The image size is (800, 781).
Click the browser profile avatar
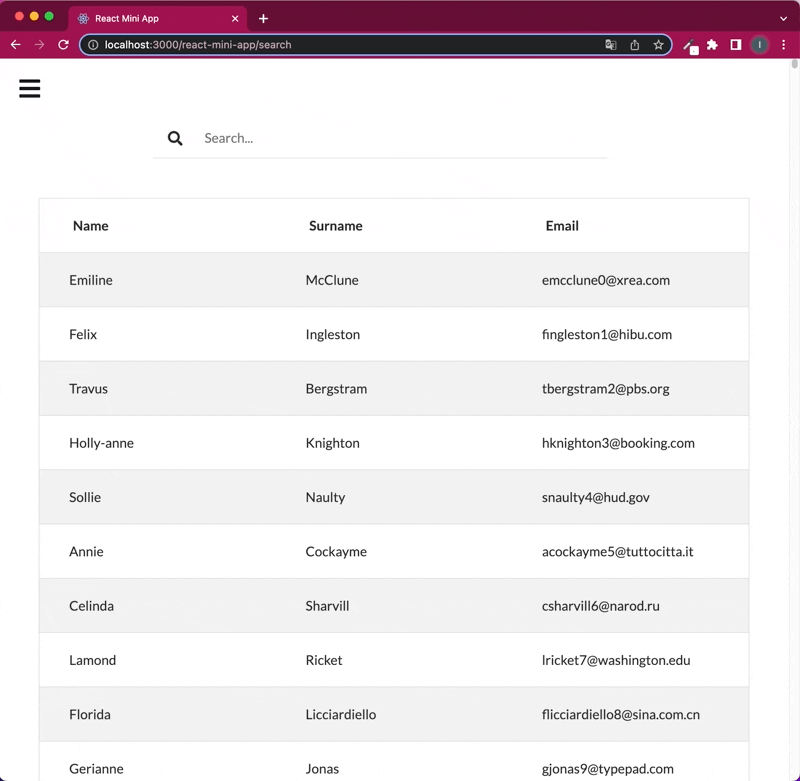759,45
